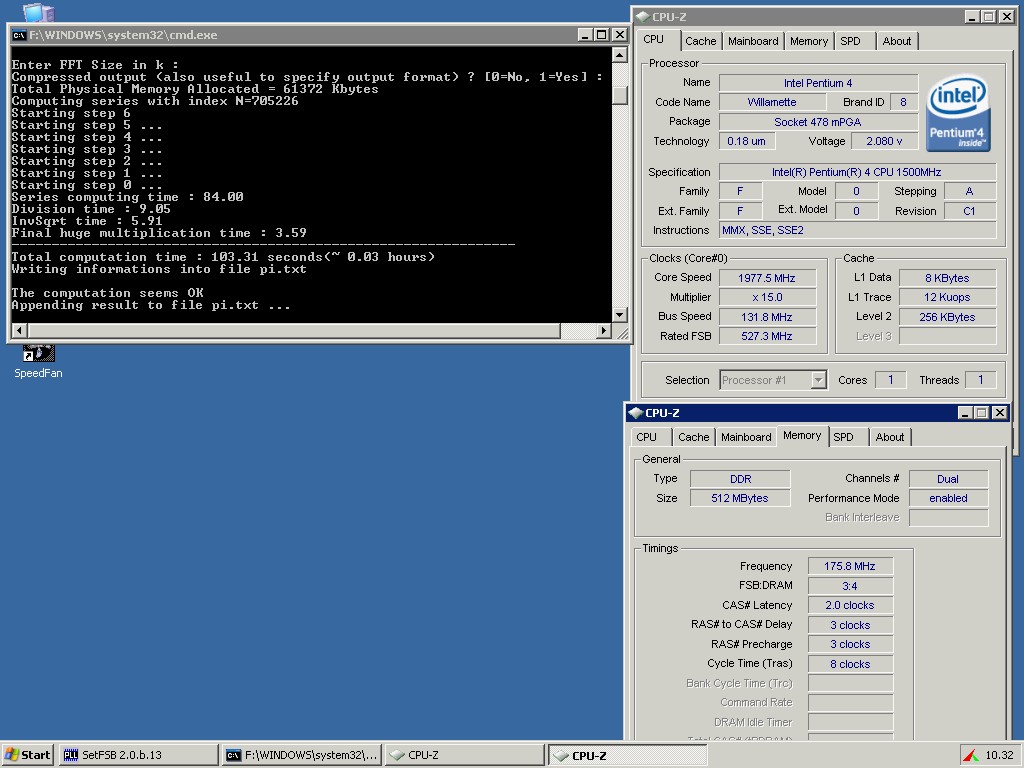Open the Cache tab in the lower CPU-Z window
1024x768 pixels.
[694, 437]
